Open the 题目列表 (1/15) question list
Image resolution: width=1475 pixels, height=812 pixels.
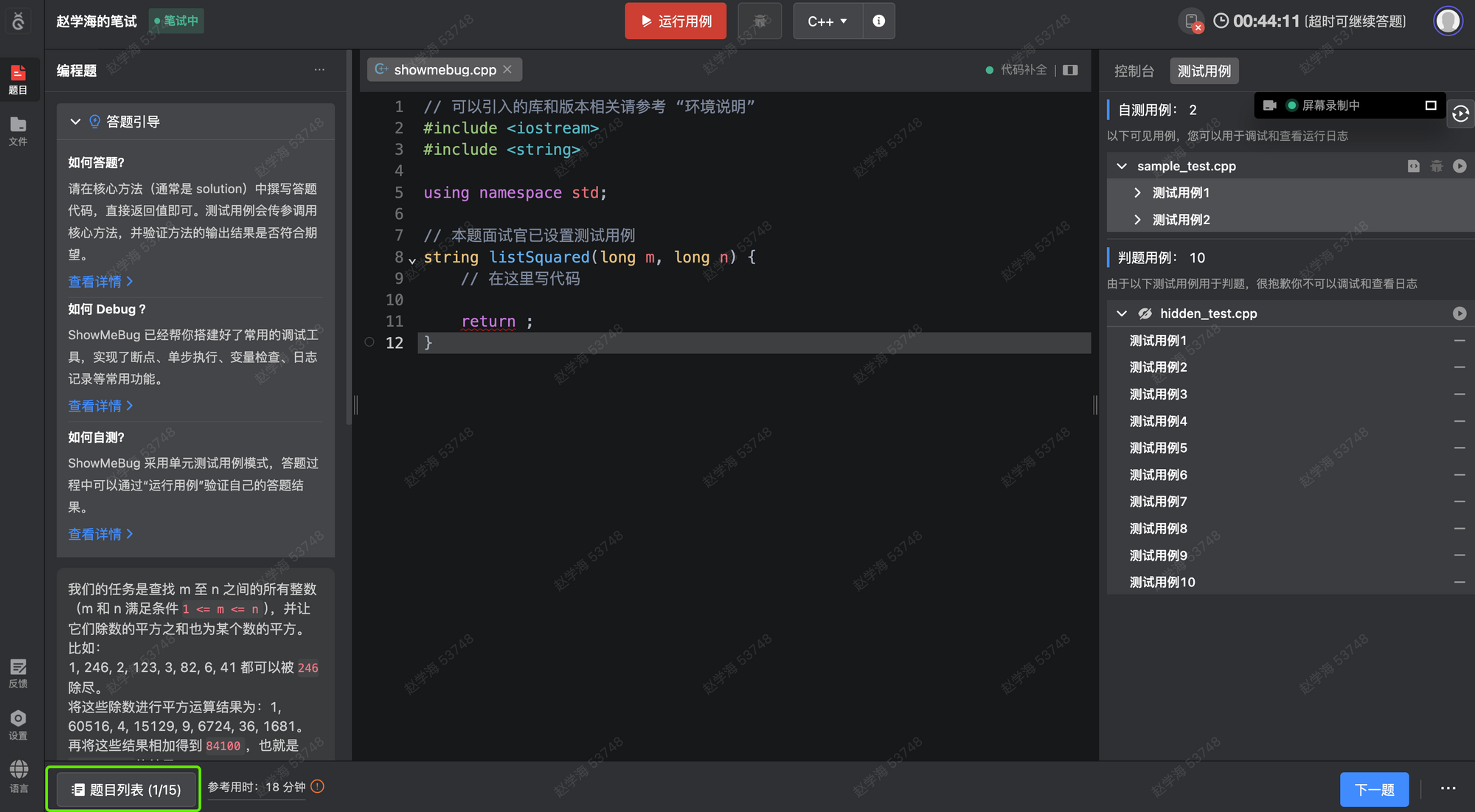(x=124, y=789)
